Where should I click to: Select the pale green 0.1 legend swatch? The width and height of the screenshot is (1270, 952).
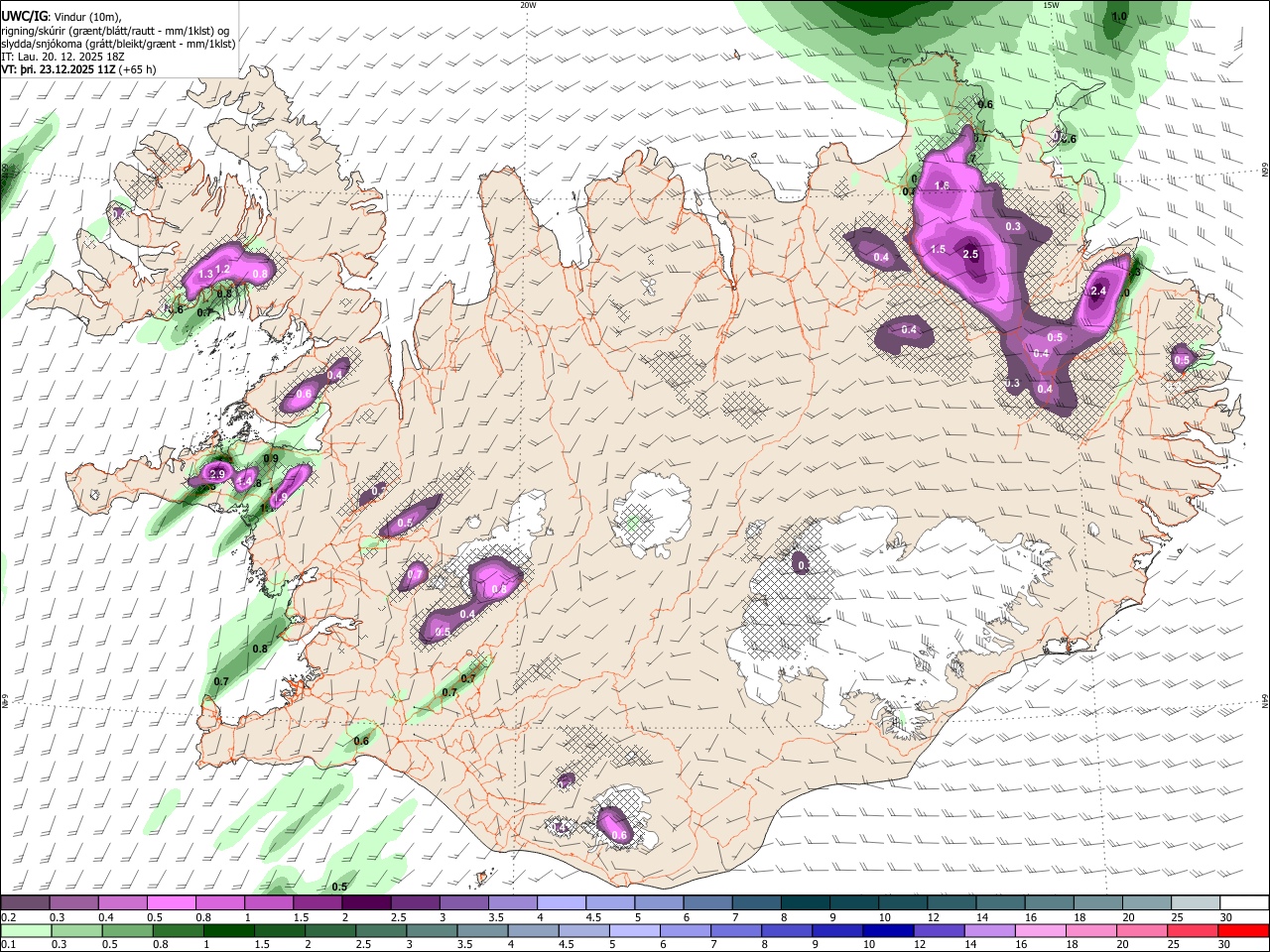point(26,930)
